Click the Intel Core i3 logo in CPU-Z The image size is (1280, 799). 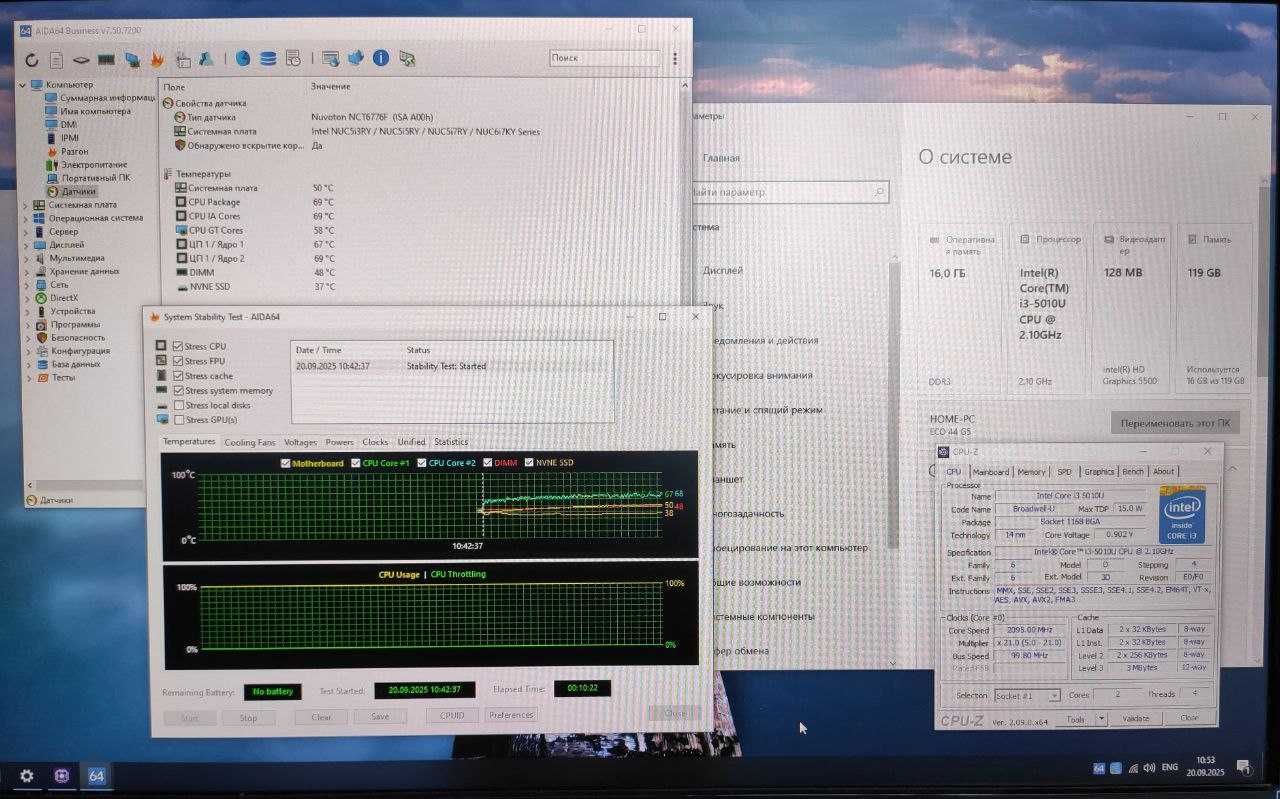(1182, 515)
